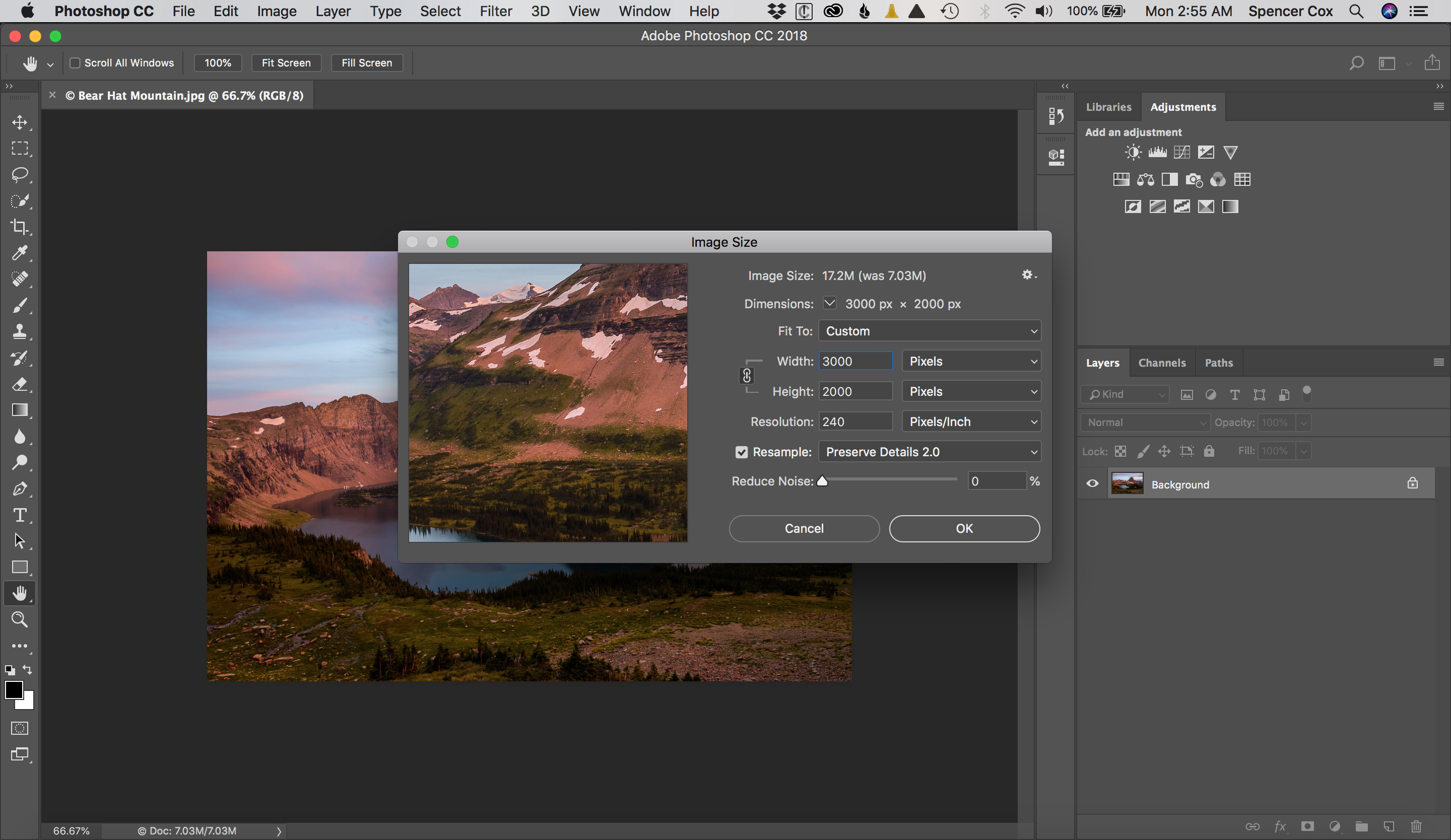This screenshot has height=840, width=1451.
Task: Drag the Reduce Noise percentage slider
Action: click(822, 481)
